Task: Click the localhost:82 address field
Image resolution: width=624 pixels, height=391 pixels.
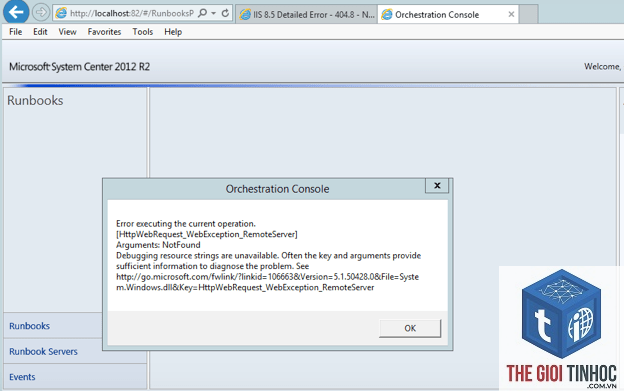Action: point(132,14)
